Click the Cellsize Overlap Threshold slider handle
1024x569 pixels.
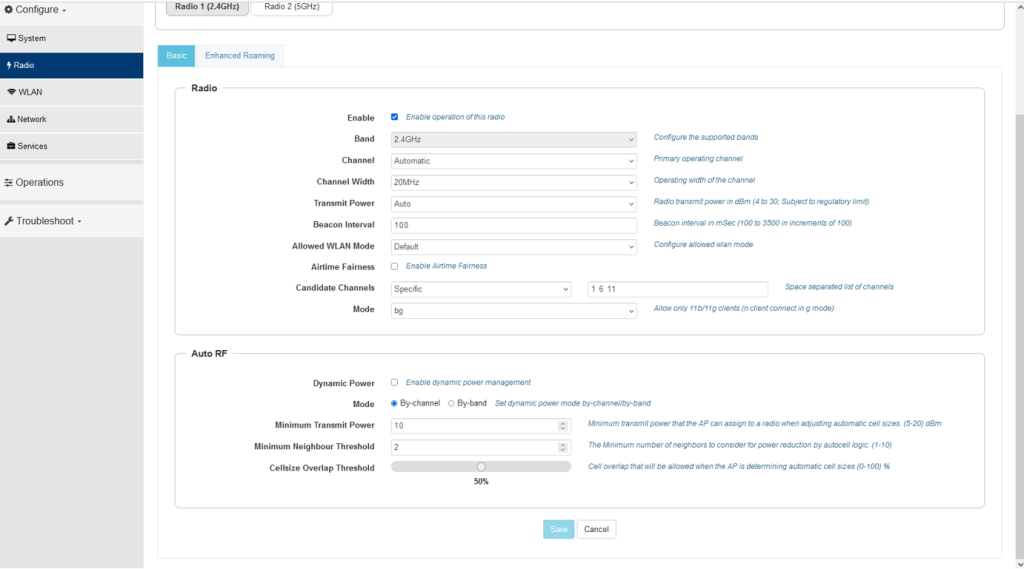pos(481,466)
